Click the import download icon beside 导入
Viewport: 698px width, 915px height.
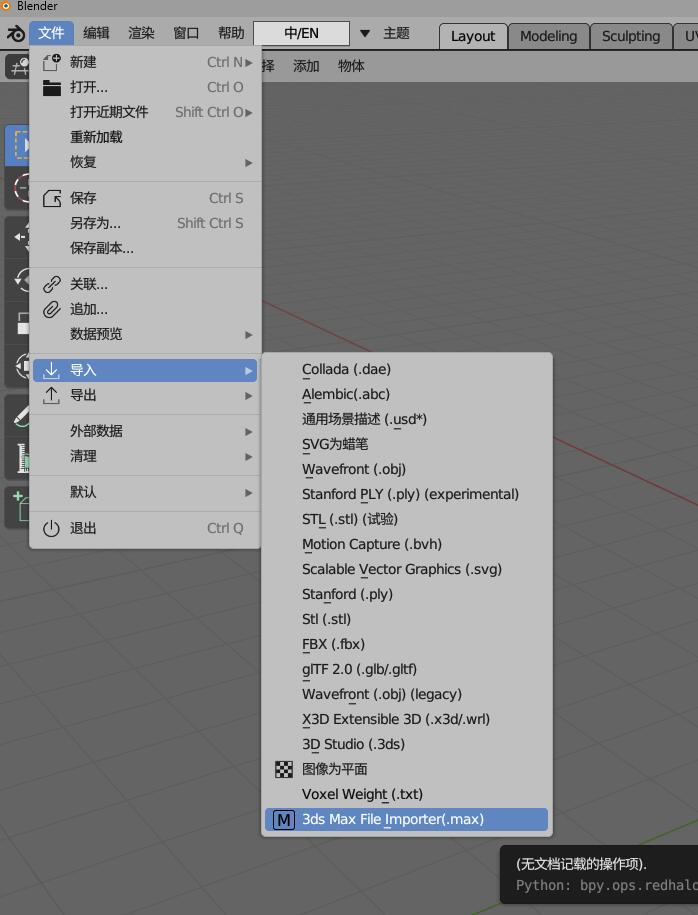coord(51,370)
